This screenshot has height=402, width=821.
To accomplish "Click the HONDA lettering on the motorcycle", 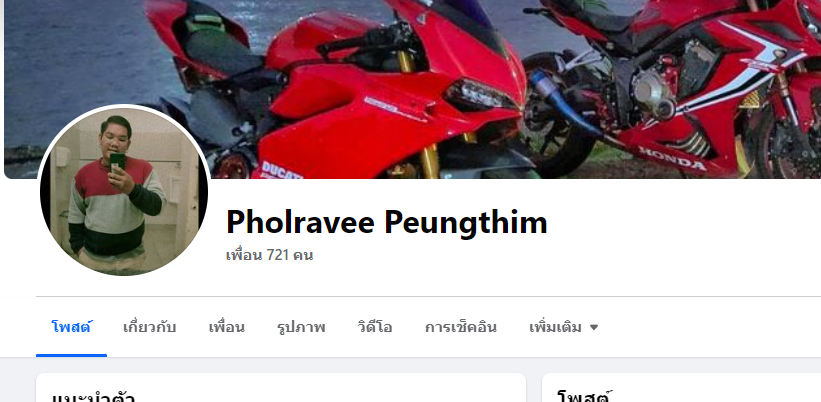I will coord(672,158).
